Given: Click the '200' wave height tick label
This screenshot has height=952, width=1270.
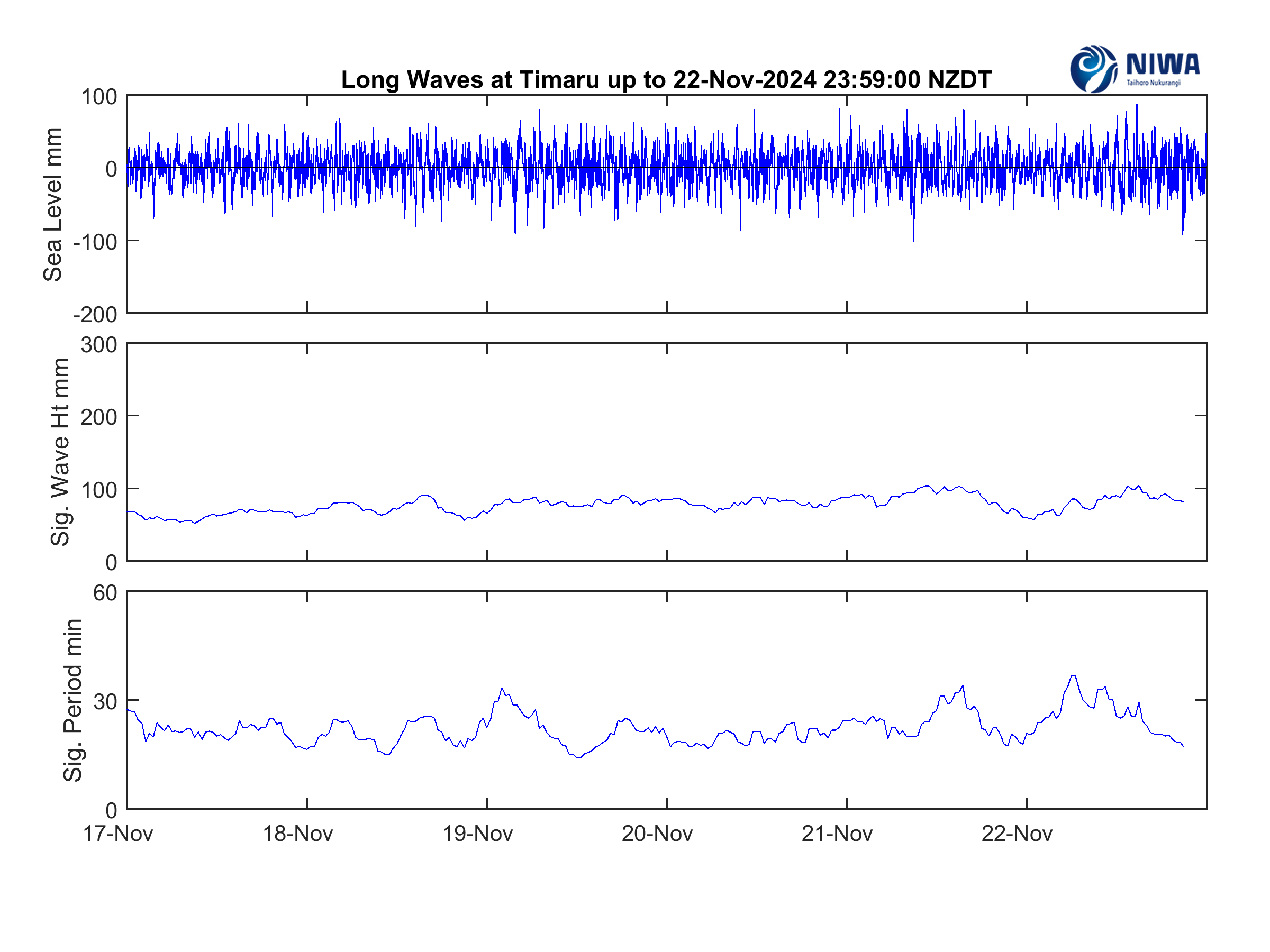Looking at the screenshot, I should [99, 417].
